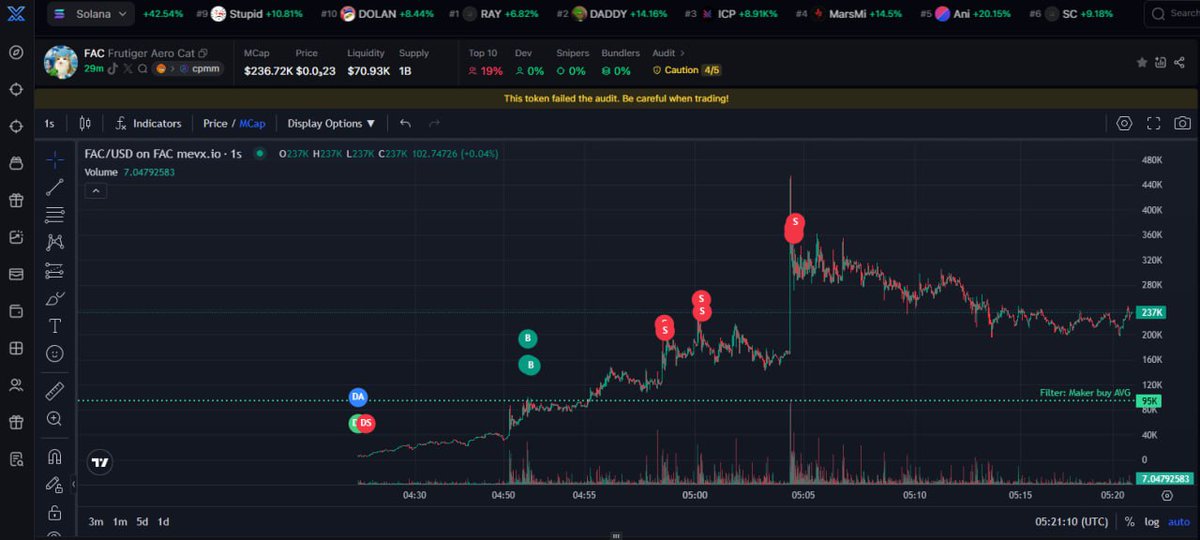The height and width of the screenshot is (540, 1200).
Task: Click the Caution 4/5 audit badge
Action: pos(686,70)
